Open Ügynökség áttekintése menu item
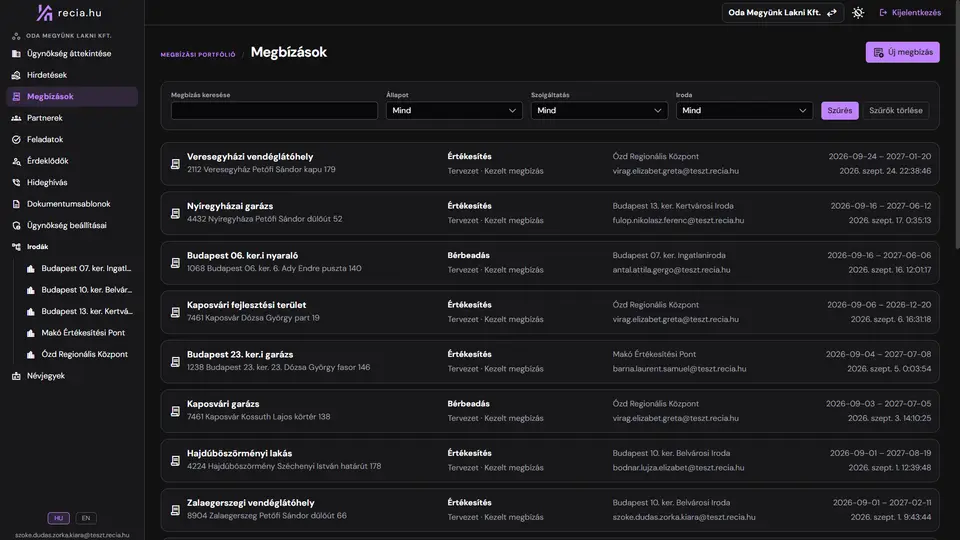Image resolution: width=960 pixels, height=540 pixels. click(72, 54)
